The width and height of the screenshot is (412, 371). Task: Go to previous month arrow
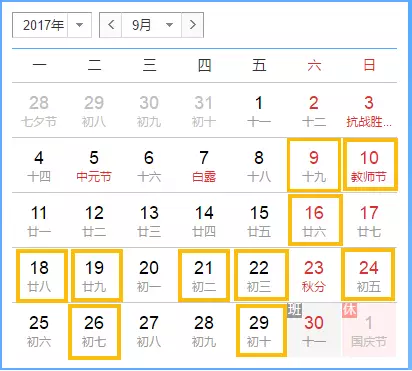[x=111, y=25]
